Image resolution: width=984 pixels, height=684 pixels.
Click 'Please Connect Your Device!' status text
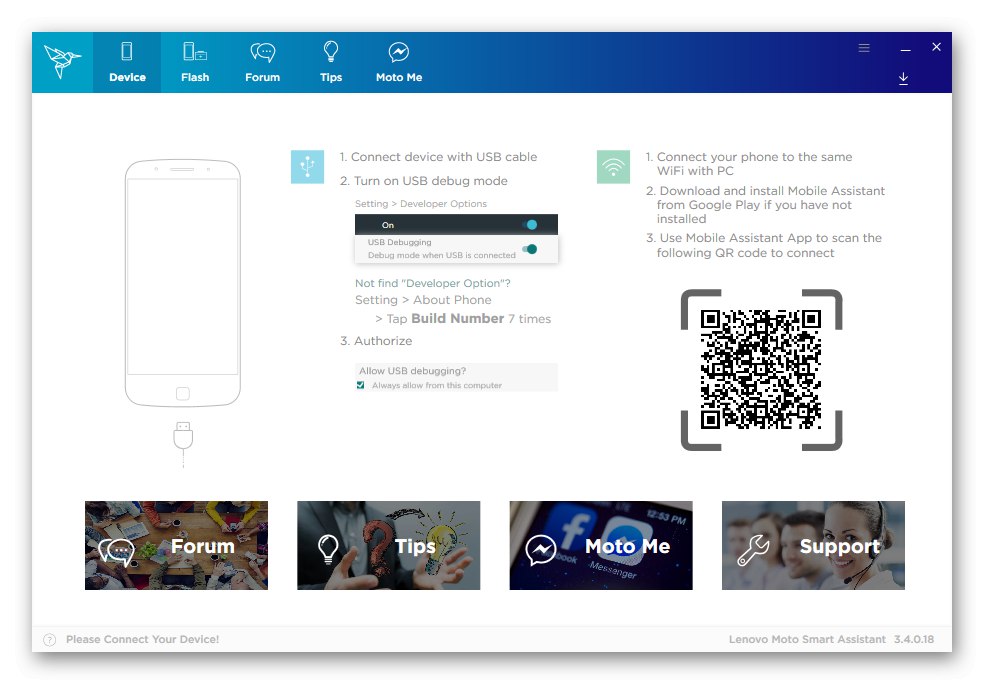(142, 639)
